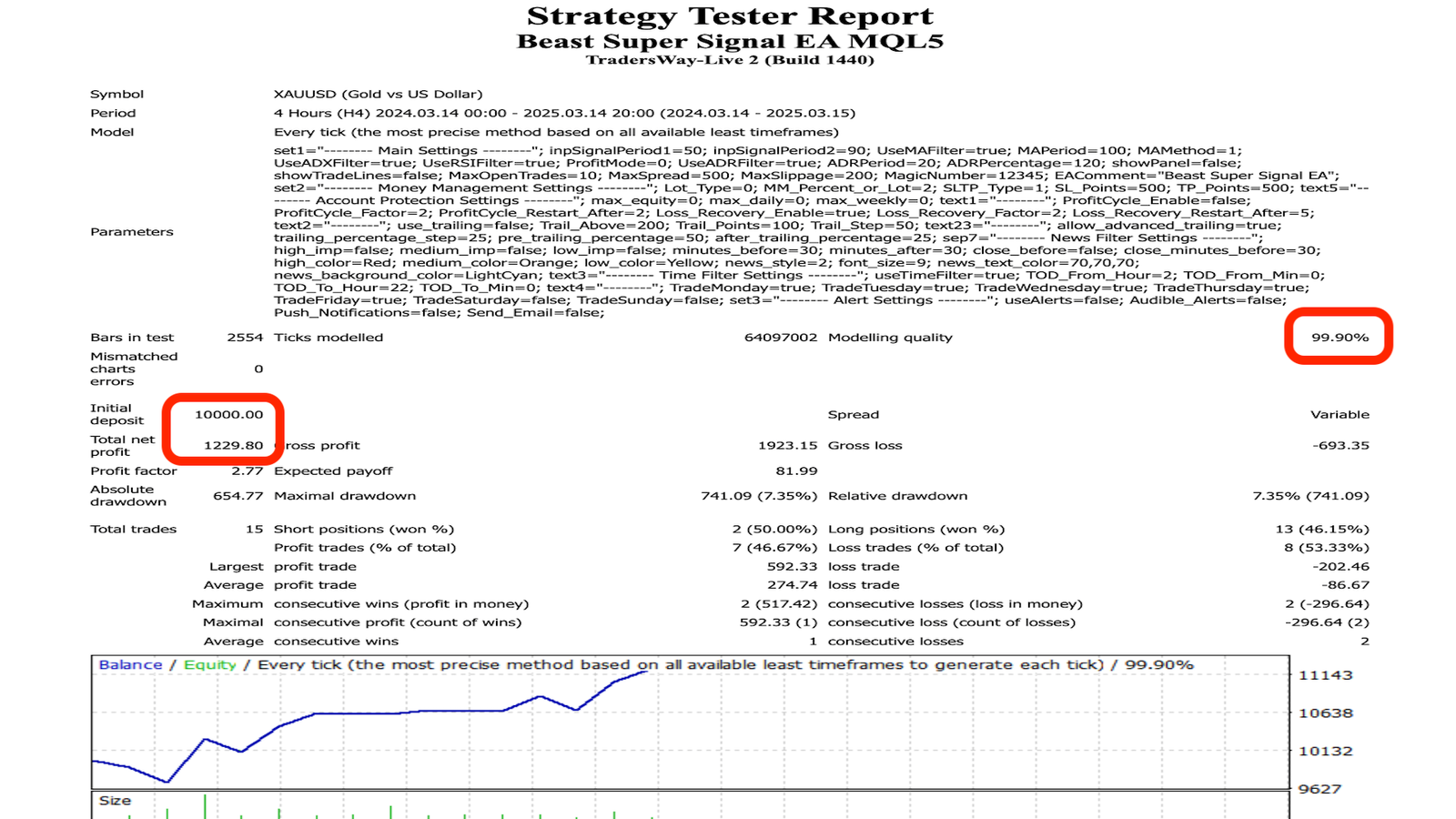Select the Total net profit label
Screen dimensions: 1456x819
(x=123, y=445)
